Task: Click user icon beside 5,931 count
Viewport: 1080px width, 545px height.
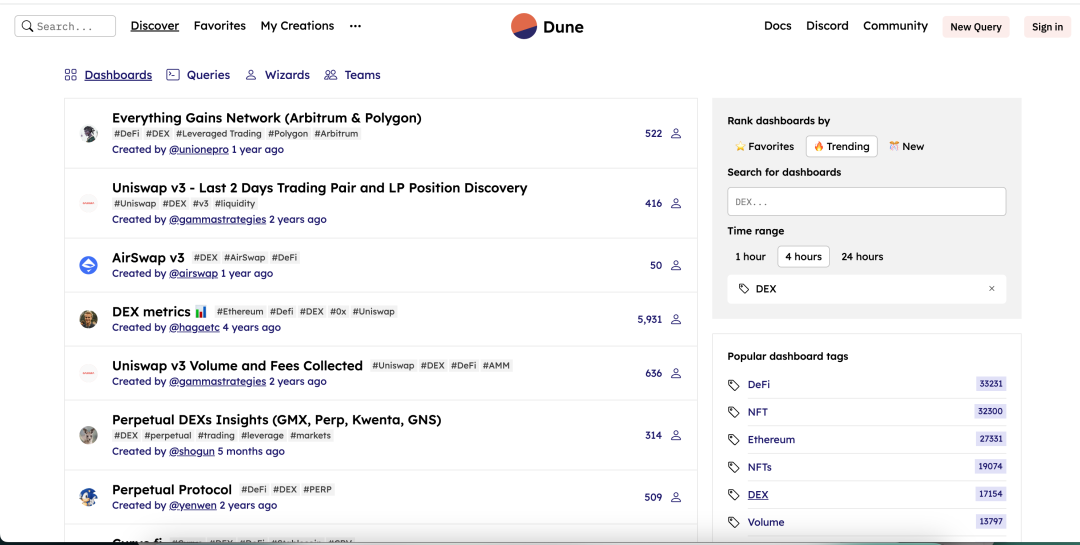Action: click(x=676, y=319)
